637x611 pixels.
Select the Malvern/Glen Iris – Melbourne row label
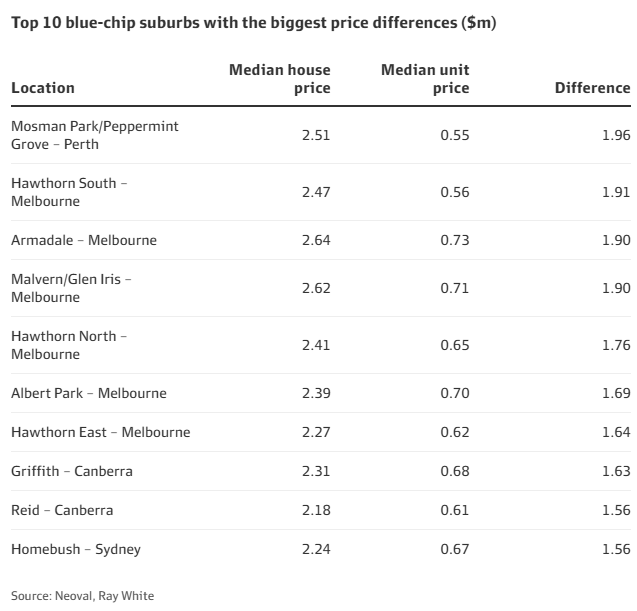[x=71, y=288]
